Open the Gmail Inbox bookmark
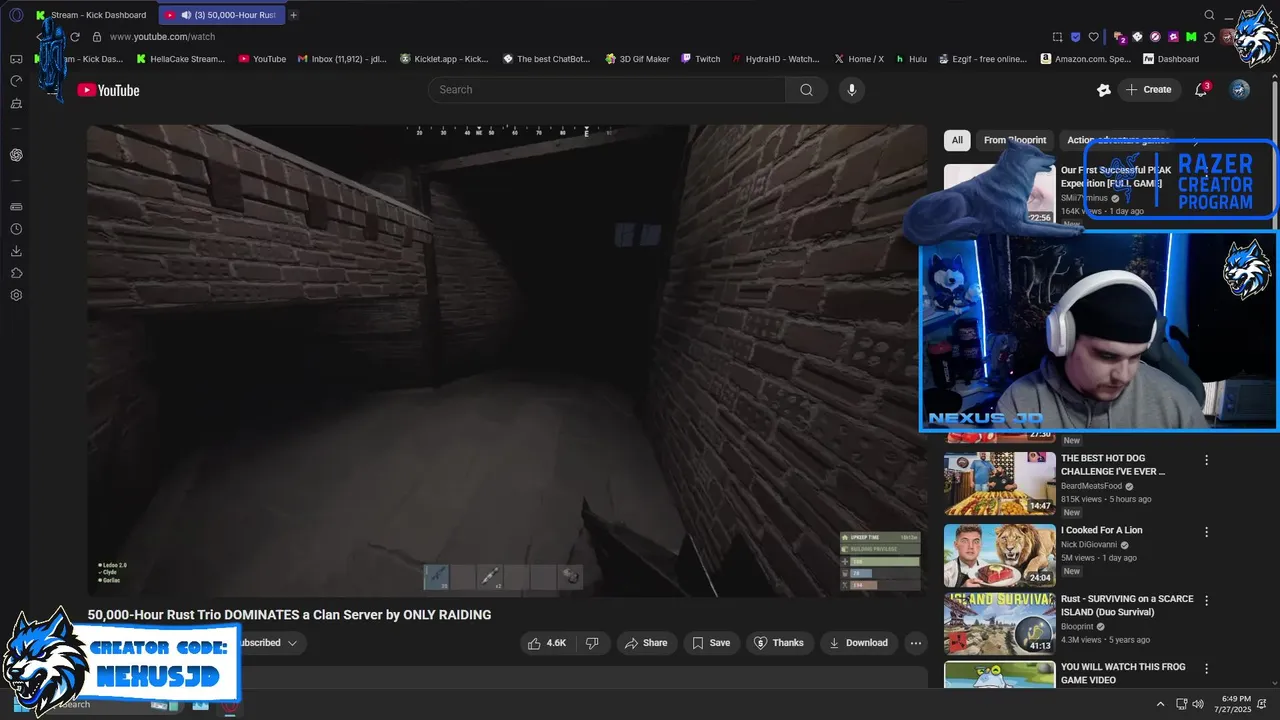The width and height of the screenshot is (1280, 720). 342,59
